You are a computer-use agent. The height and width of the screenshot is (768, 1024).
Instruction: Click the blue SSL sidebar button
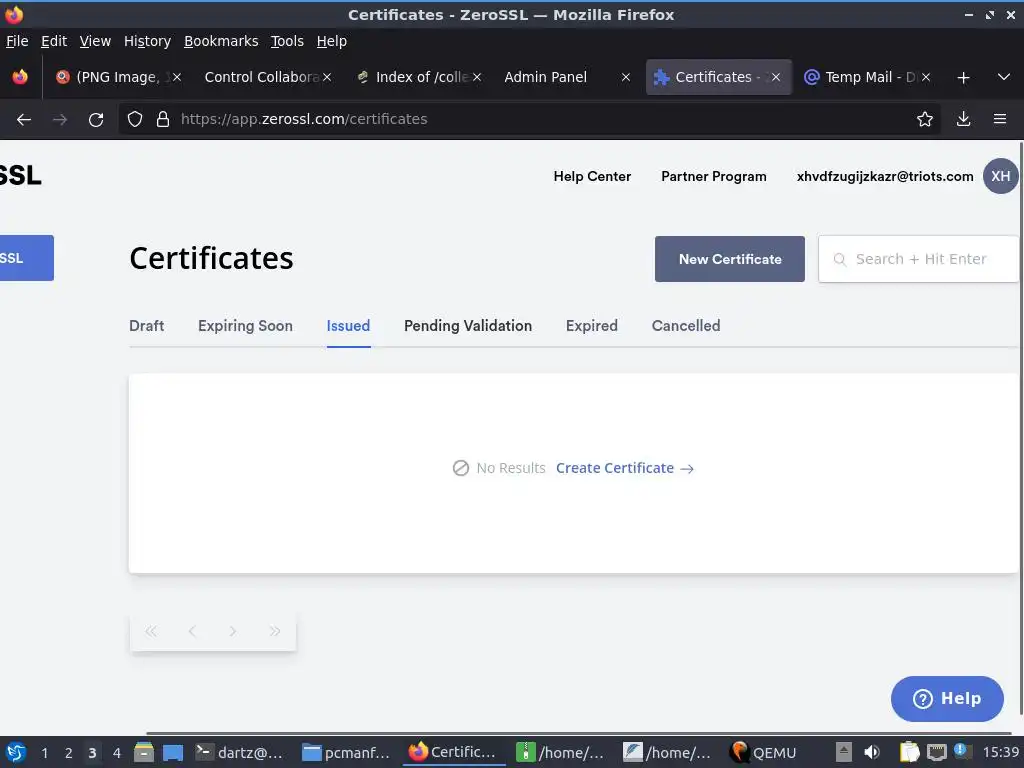point(27,258)
